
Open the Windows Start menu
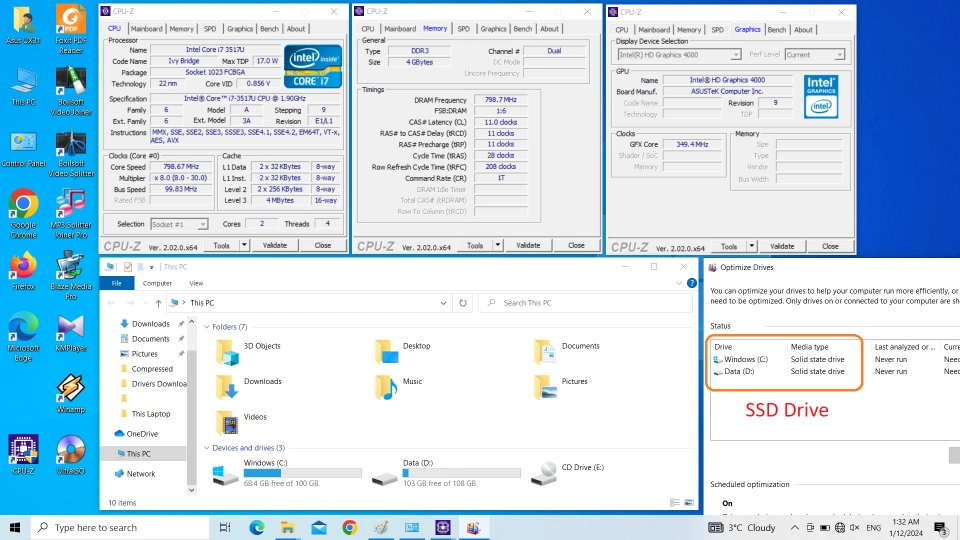point(15,527)
